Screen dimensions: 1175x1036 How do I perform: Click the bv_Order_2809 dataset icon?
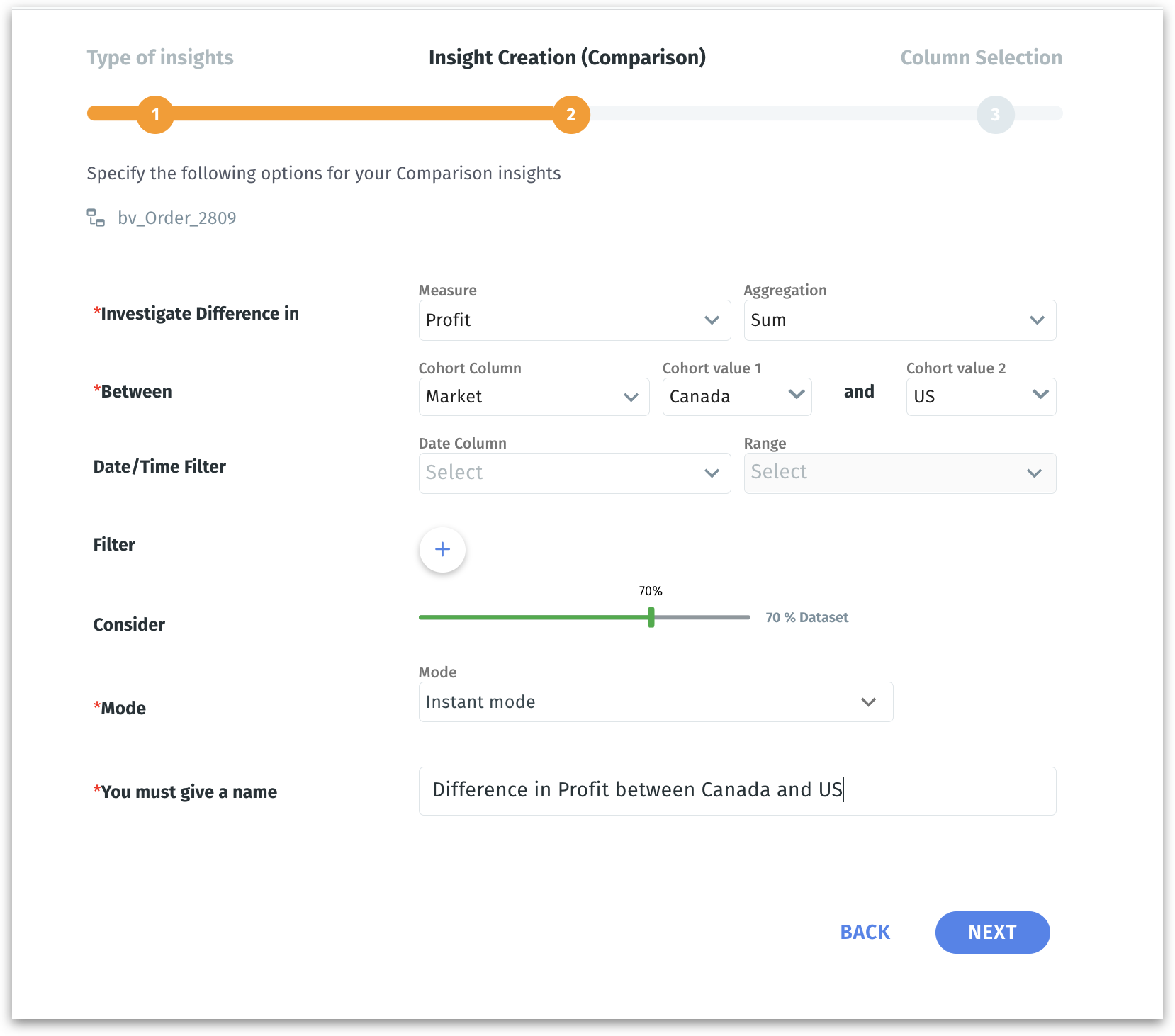96,218
